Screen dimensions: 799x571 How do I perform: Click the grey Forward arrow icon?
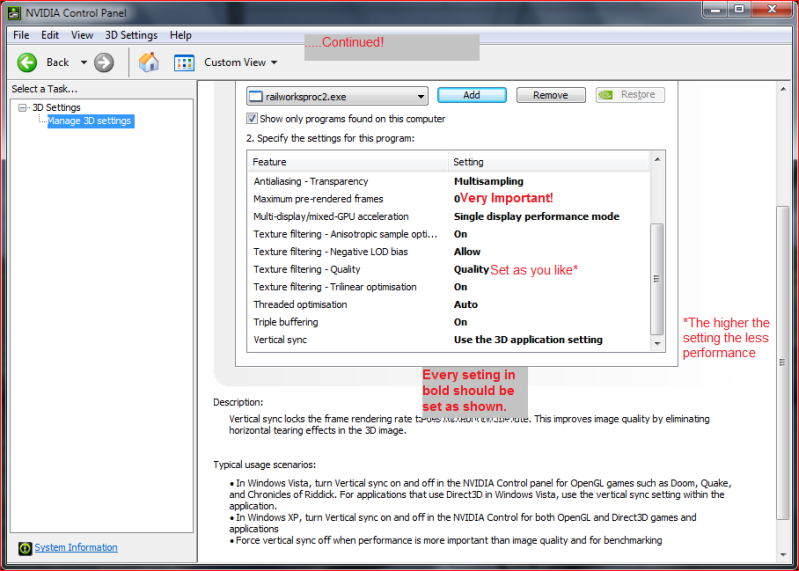pos(104,63)
